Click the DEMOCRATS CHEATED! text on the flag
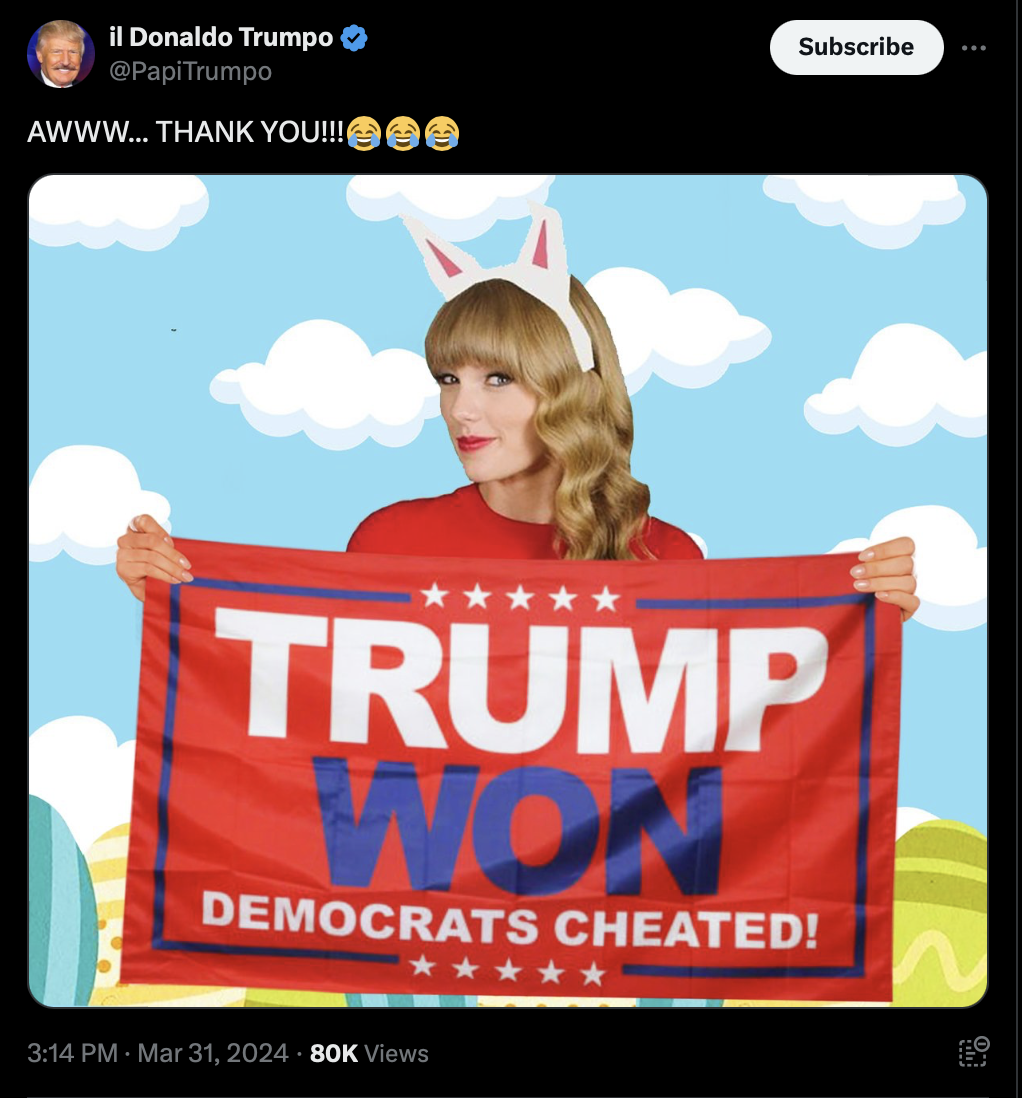 pos(510,923)
